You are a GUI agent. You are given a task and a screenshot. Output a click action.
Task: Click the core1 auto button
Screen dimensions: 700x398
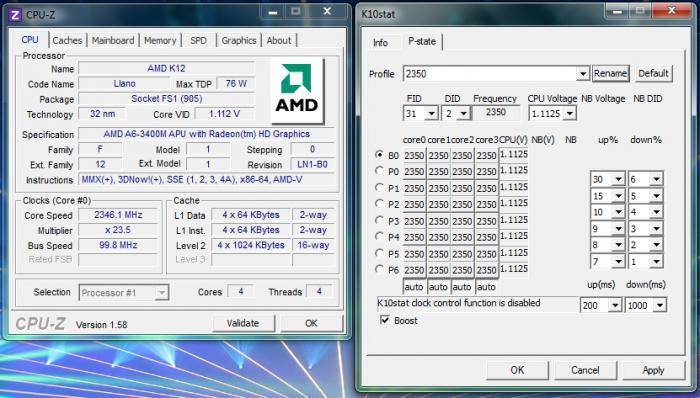tap(438, 287)
